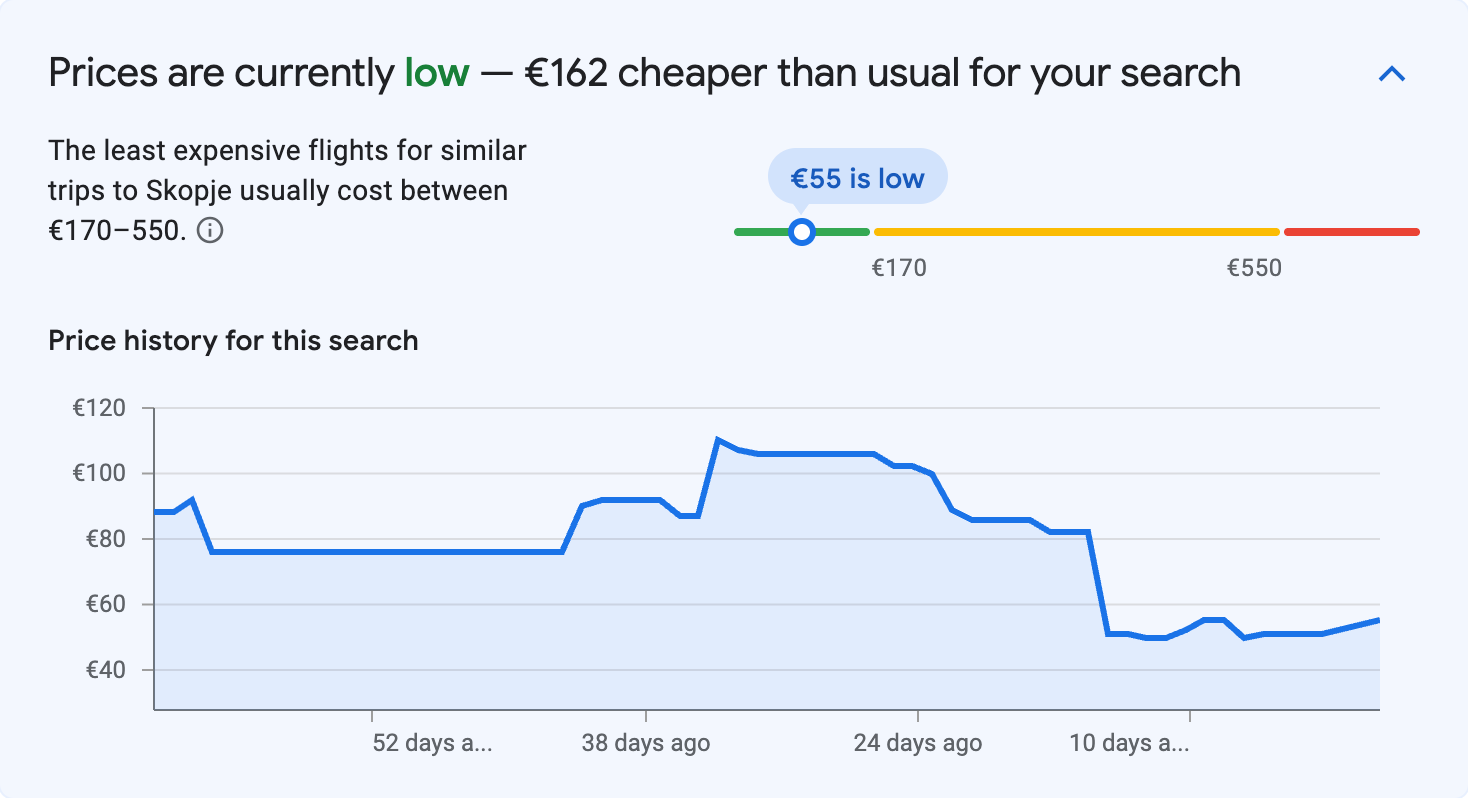Viewport: 1468px width, 798px height.
Task: Select the latest price point on the chart line
Action: point(1380,620)
